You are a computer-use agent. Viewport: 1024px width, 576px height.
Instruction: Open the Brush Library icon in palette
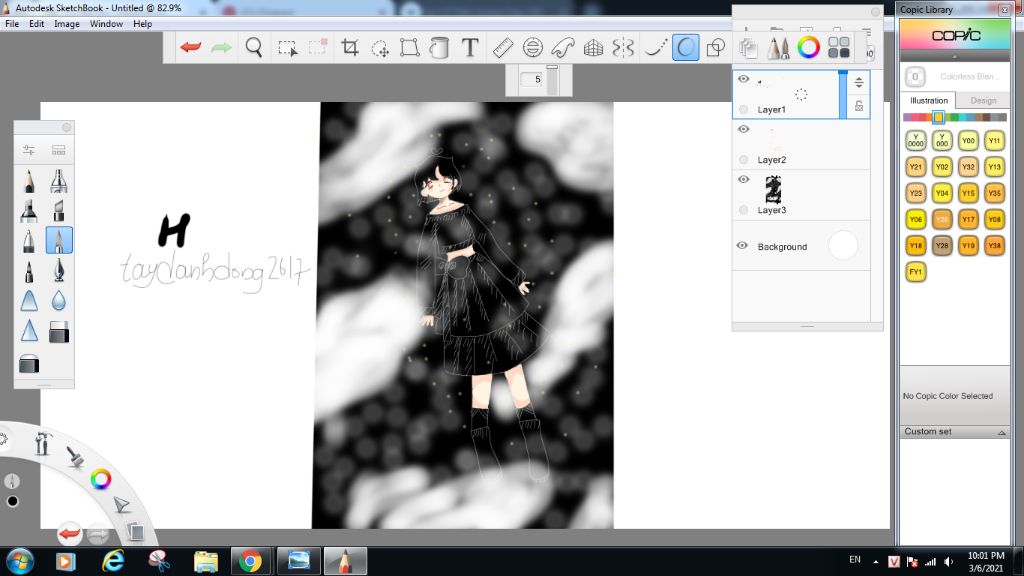[59, 150]
